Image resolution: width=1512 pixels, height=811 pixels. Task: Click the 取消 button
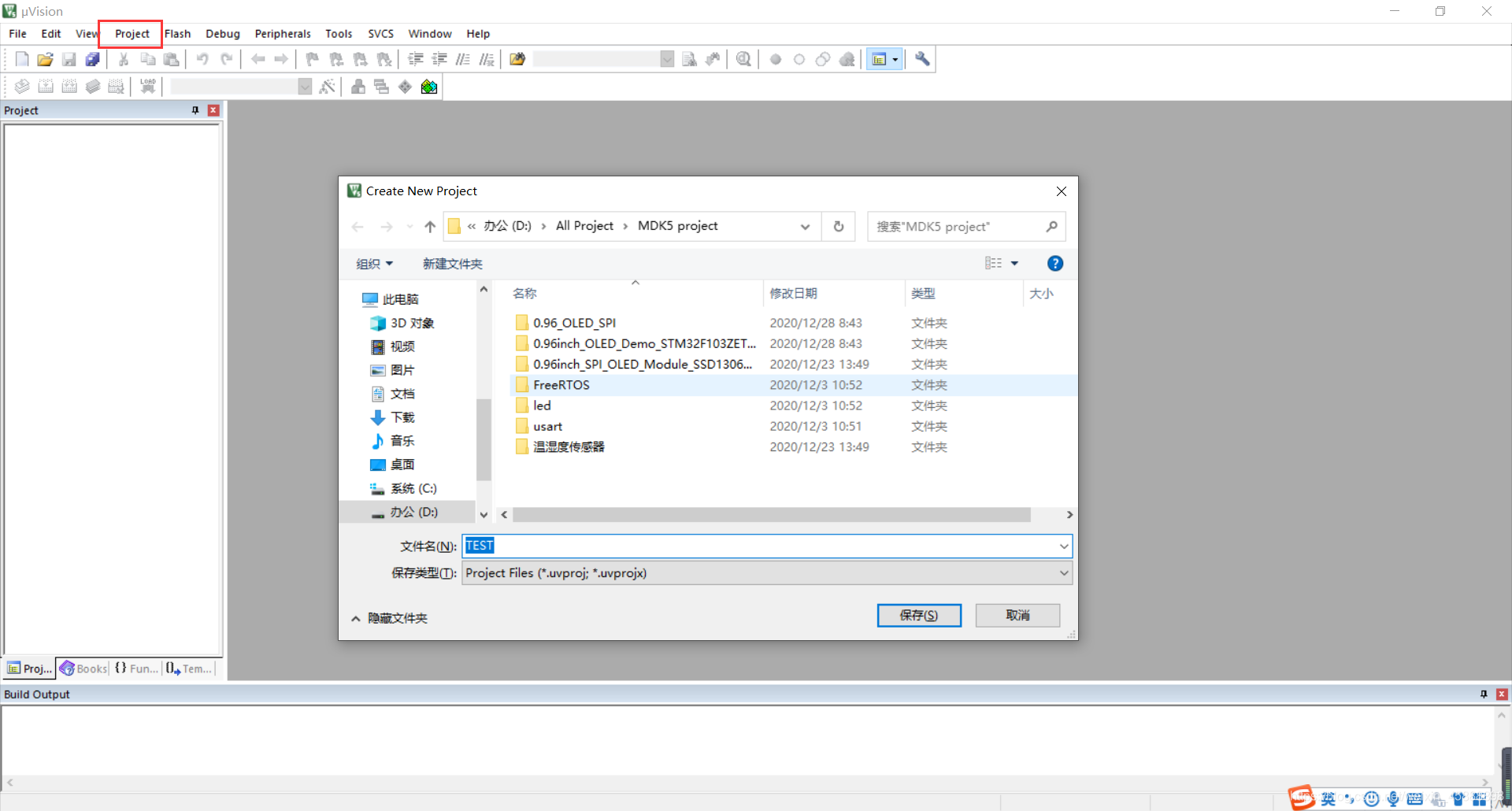(1017, 615)
